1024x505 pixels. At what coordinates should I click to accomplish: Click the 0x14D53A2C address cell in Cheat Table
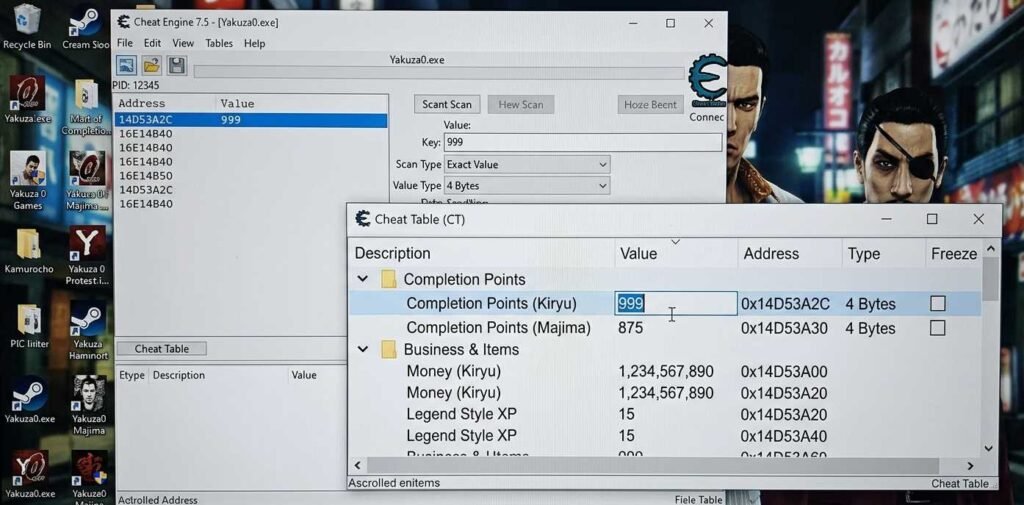tap(785, 304)
